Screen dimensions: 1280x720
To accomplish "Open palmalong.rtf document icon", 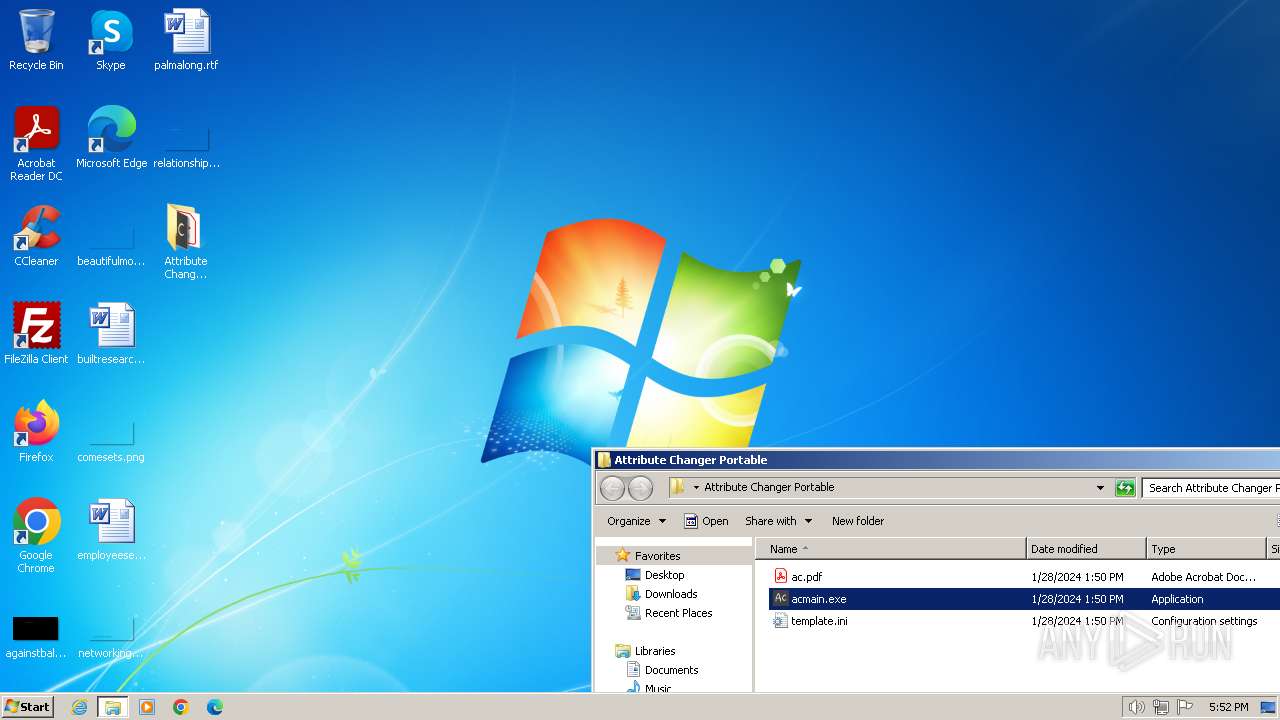I will [x=186, y=40].
